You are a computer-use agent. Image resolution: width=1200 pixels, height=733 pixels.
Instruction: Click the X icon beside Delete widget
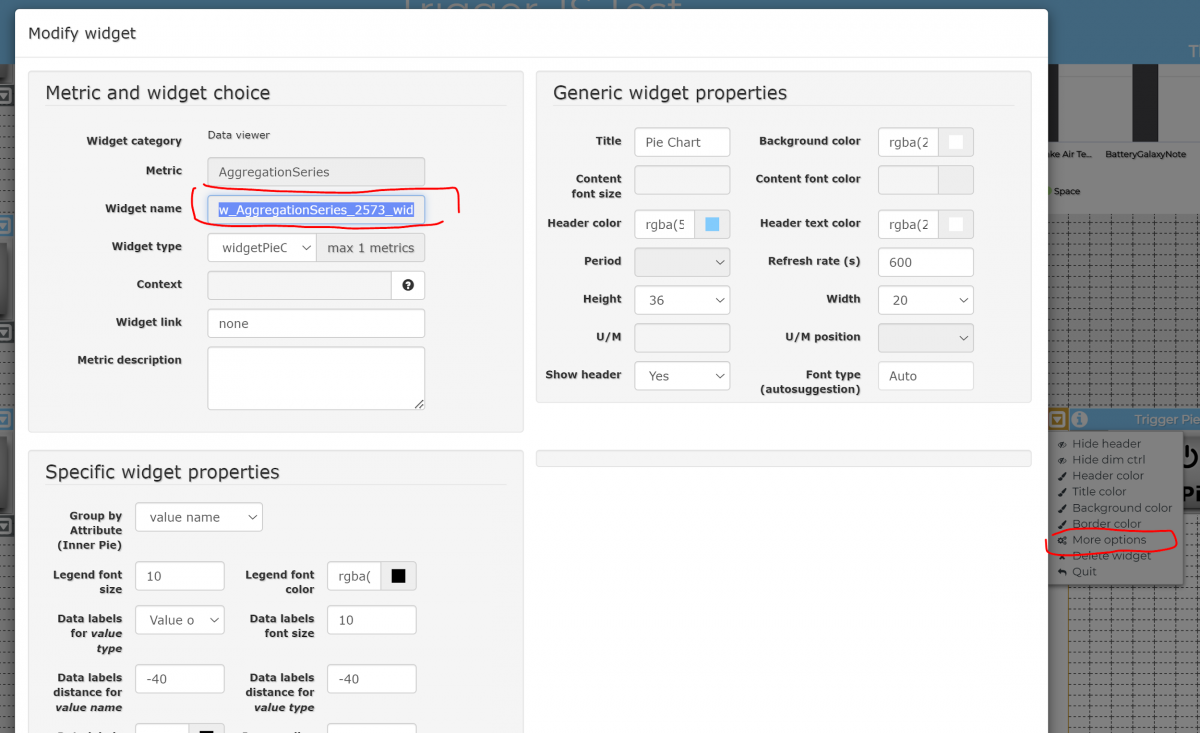click(x=1062, y=556)
